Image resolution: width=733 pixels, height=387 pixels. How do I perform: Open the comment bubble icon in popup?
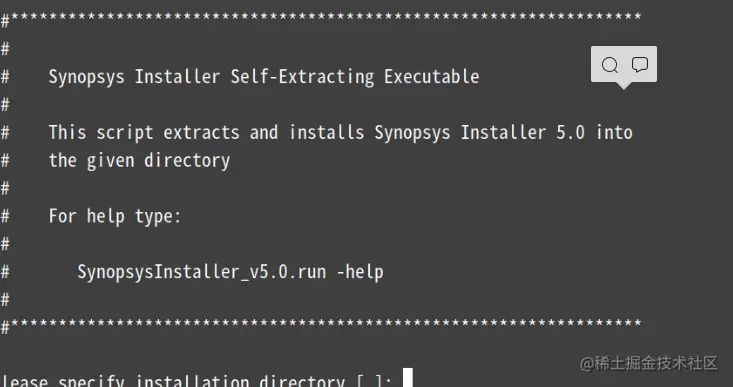pos(640,64)
